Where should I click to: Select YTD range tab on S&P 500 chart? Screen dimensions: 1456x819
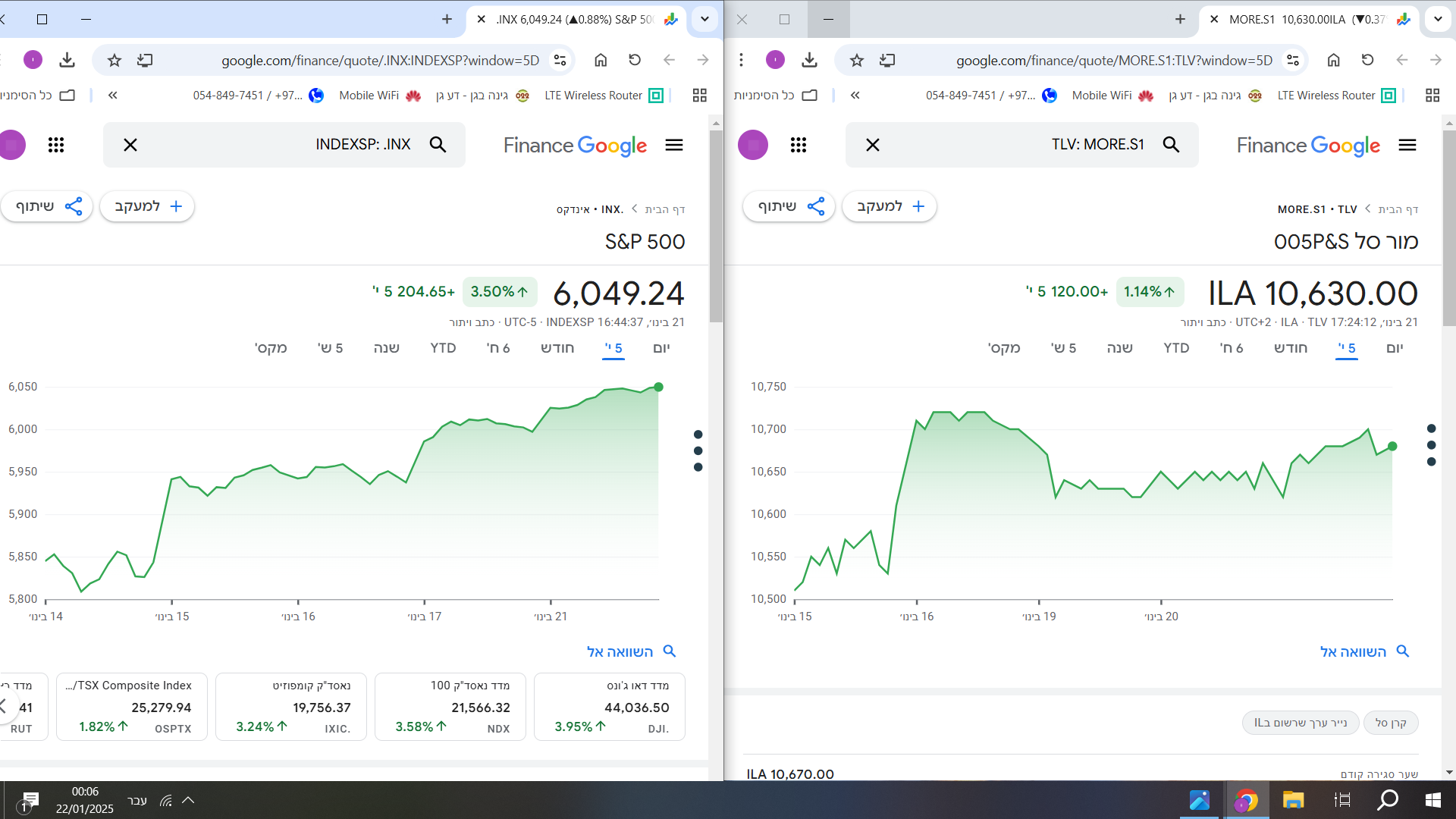pos(443,348)
